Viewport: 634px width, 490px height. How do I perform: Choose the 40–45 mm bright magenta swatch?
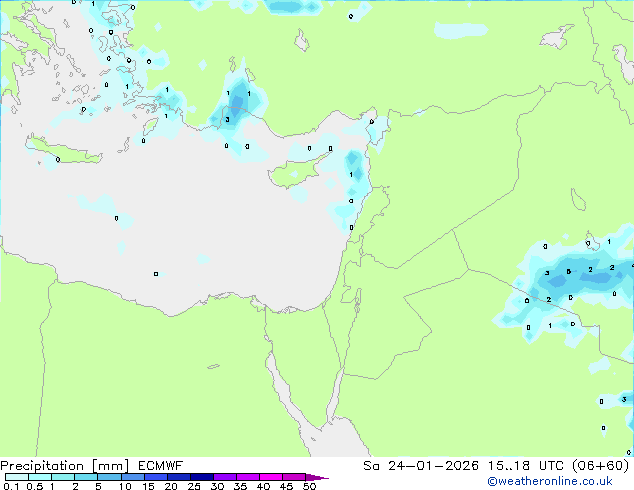271,477
